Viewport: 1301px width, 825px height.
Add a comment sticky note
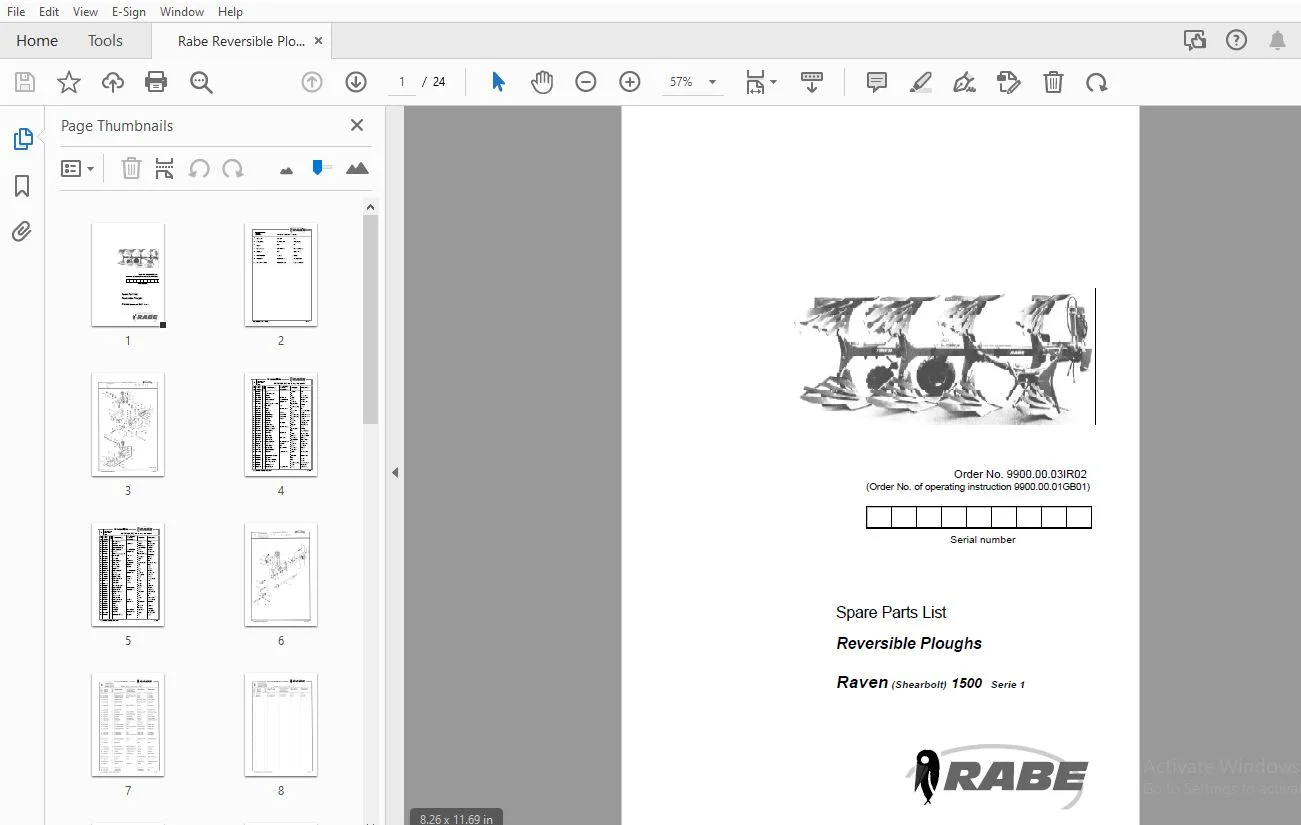coord(877,82)
